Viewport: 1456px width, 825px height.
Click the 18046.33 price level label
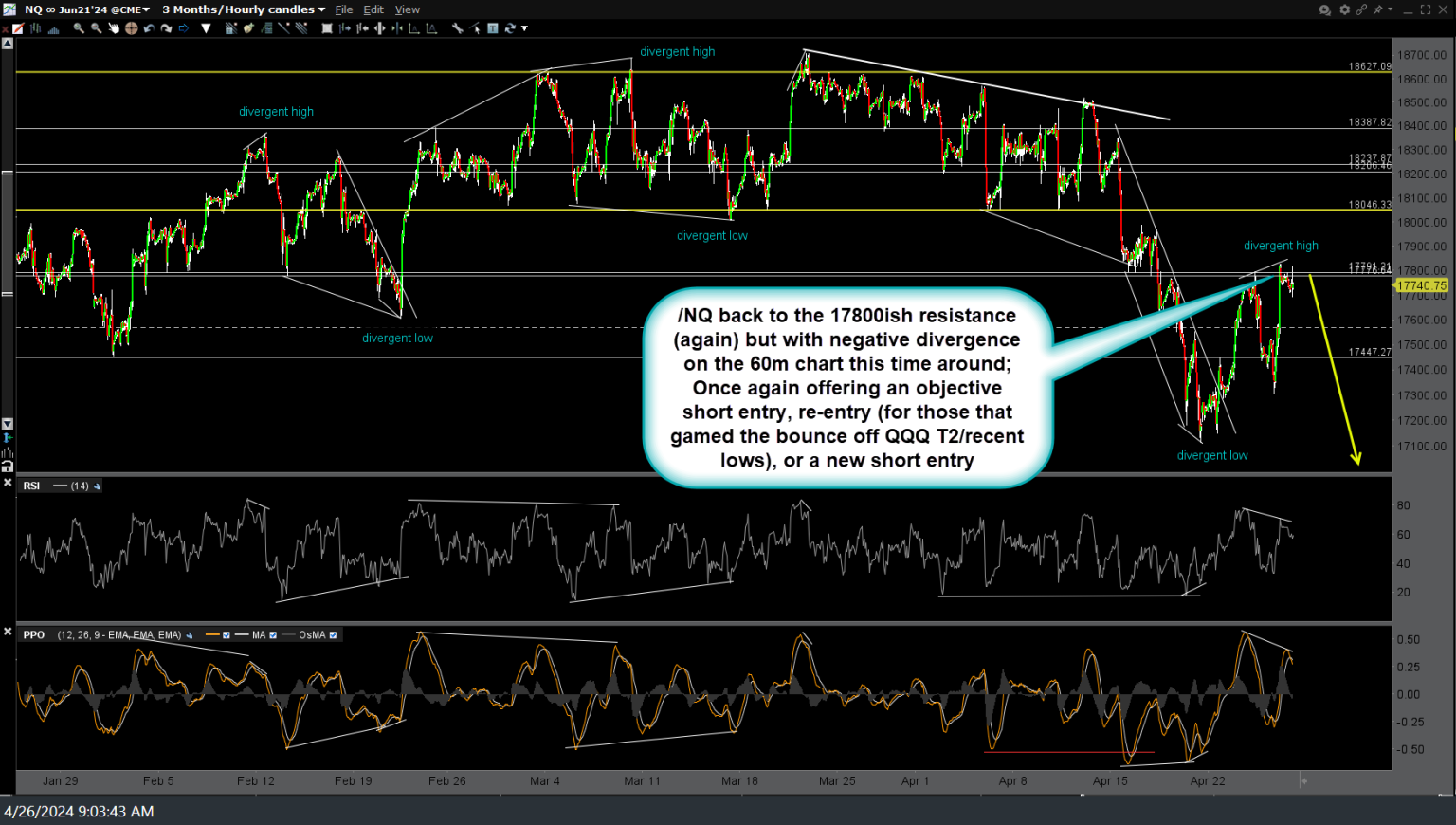pos(1370,204)
